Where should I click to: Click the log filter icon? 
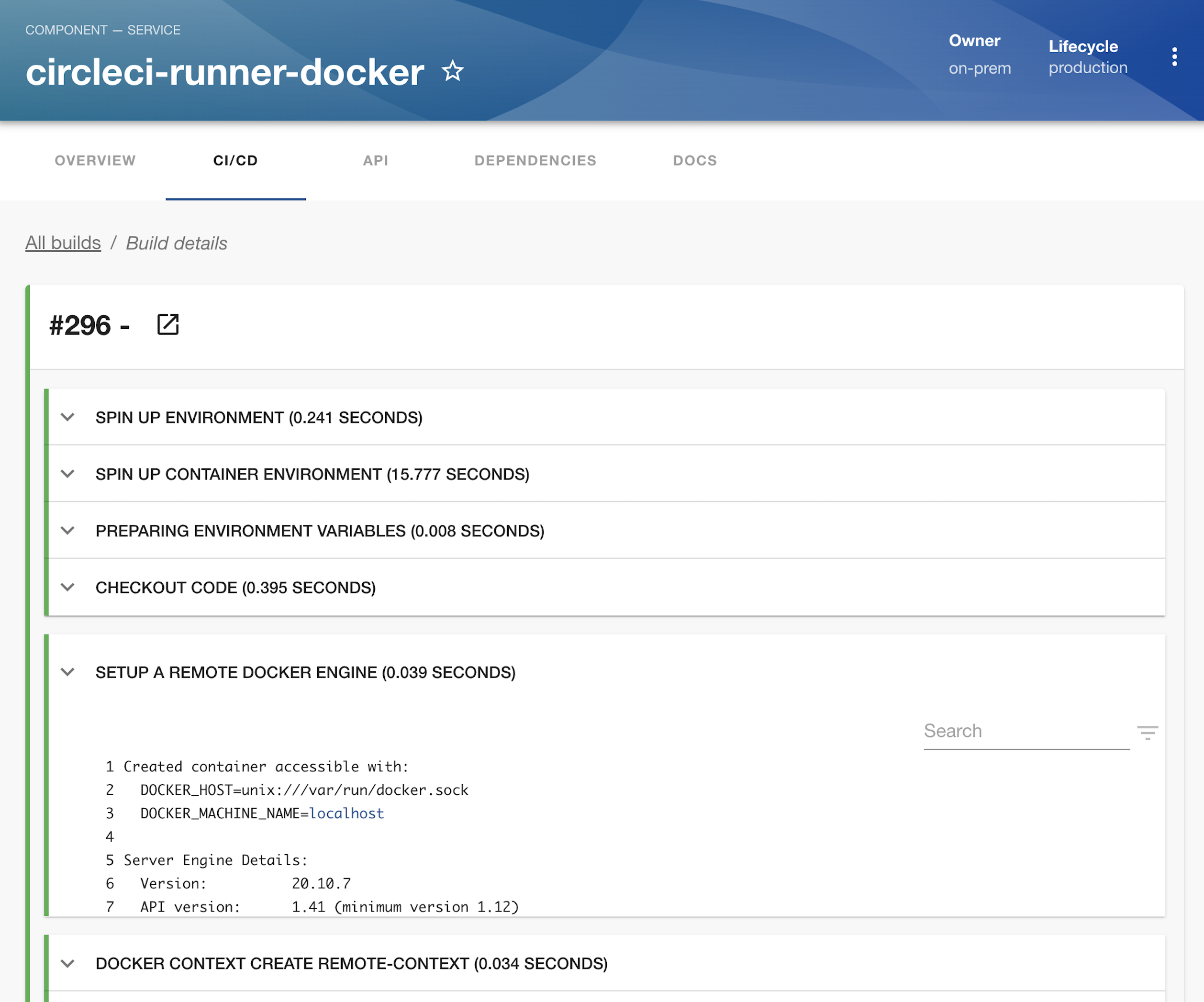click(x=1147, y=732)
